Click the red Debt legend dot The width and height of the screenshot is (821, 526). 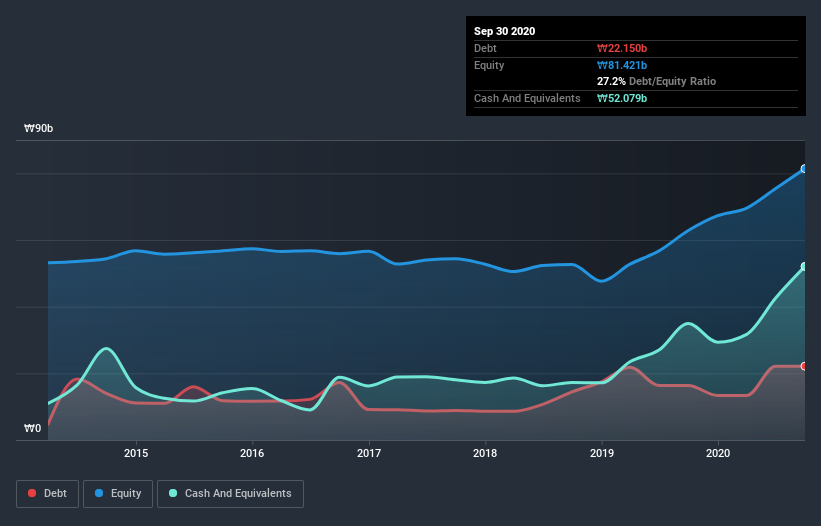[x=32, y=493]
